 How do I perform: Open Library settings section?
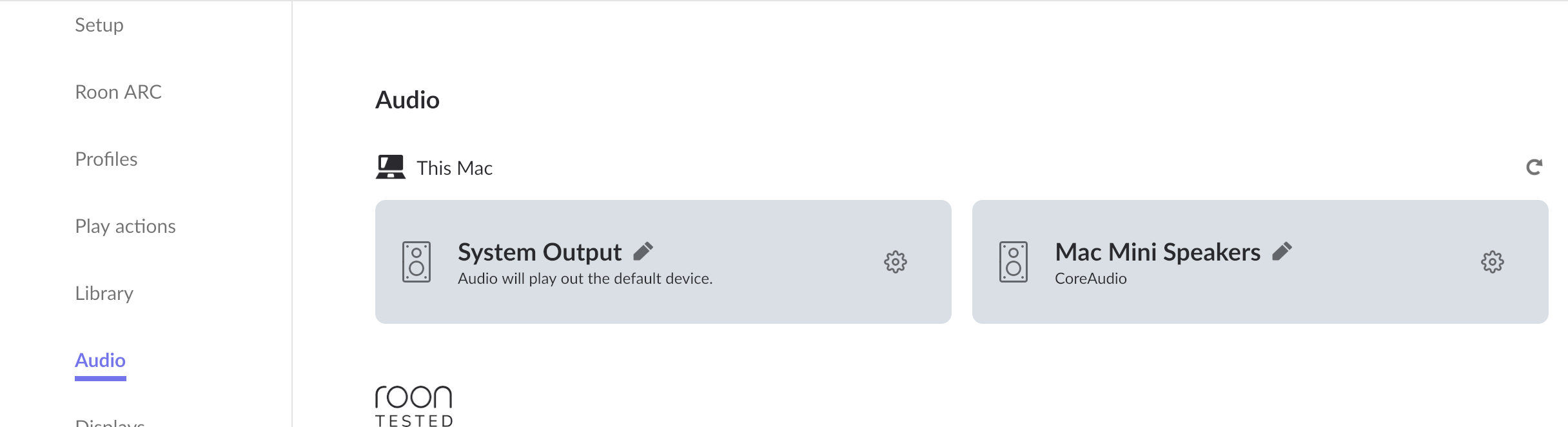tap(104, 293)
